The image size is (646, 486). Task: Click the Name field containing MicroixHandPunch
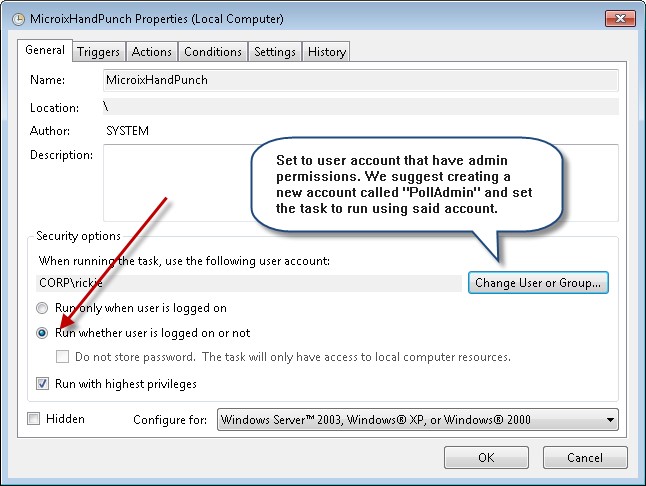point(360,81)
